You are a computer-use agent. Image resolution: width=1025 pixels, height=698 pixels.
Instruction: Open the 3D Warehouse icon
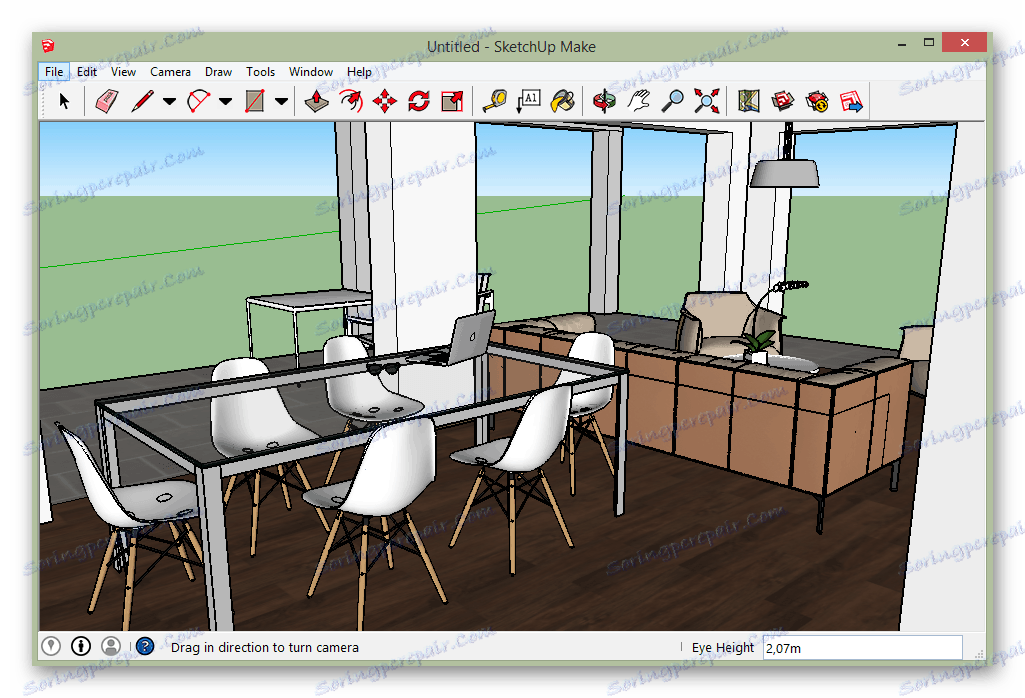click(782, 101)
